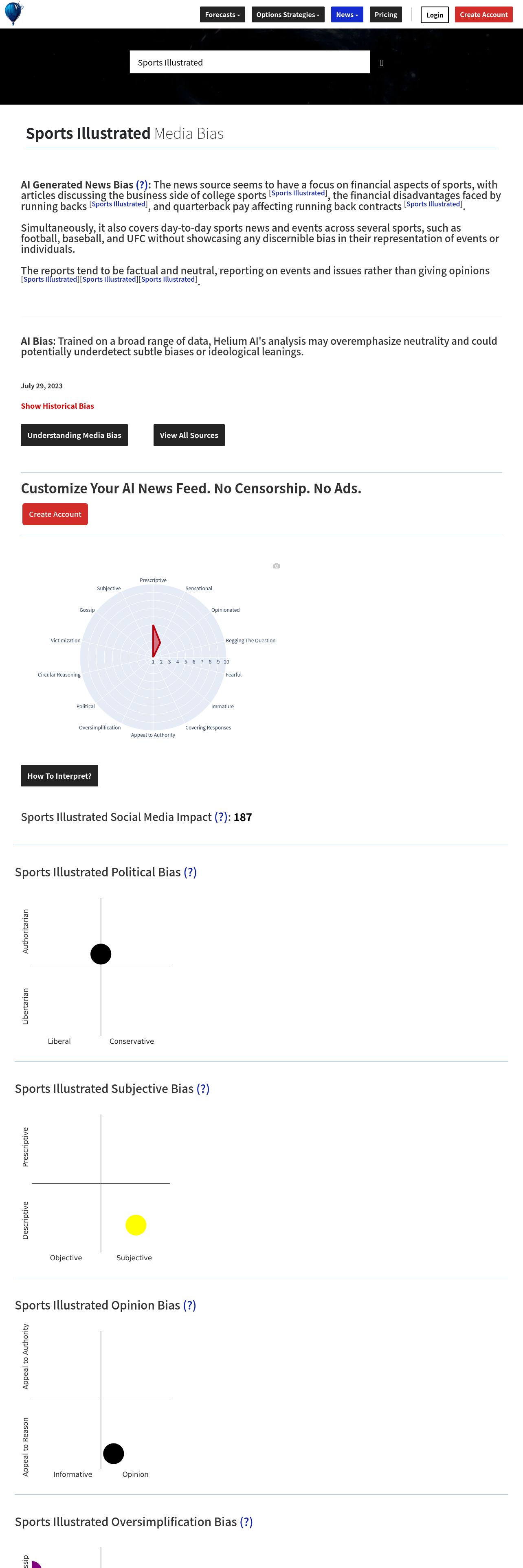523x1568 pixels.
Task: Open help for Subjective Bias heading
Action: (203, 1089)
